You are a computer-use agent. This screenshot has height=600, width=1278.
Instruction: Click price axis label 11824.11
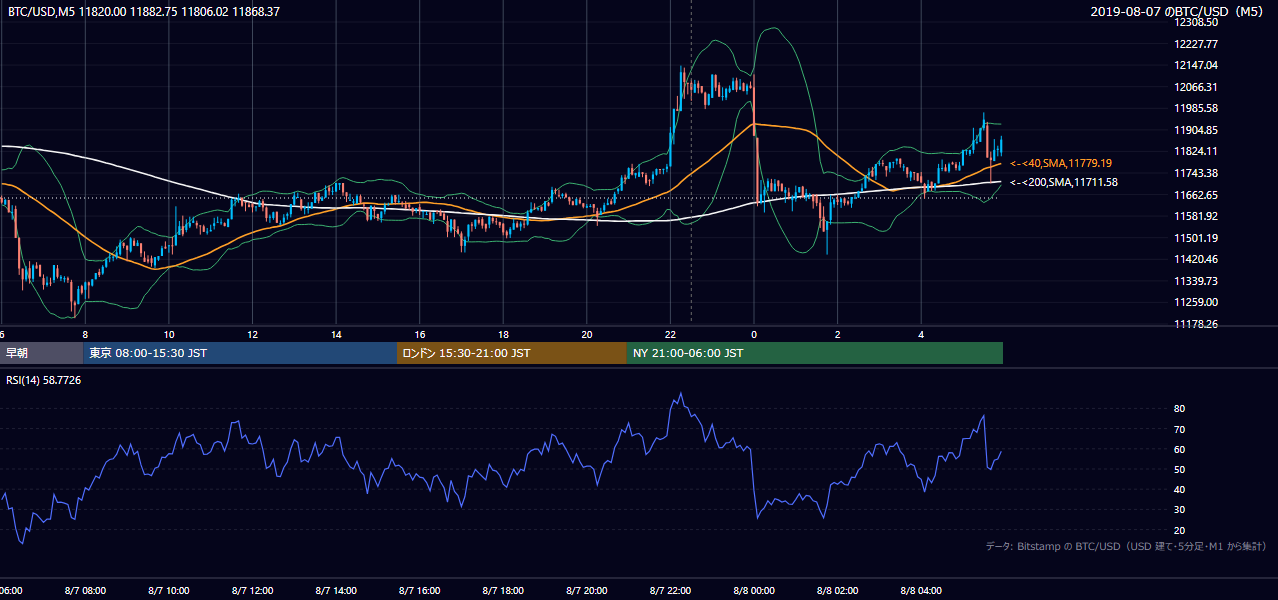coord(1196,151)
